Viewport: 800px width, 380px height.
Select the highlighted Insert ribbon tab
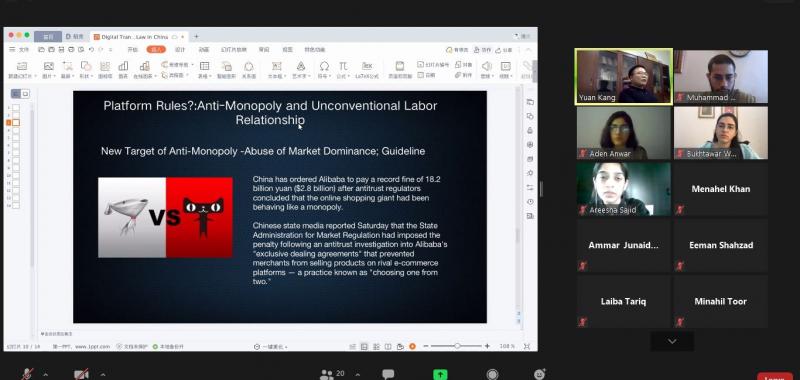[x=156, y=49]
